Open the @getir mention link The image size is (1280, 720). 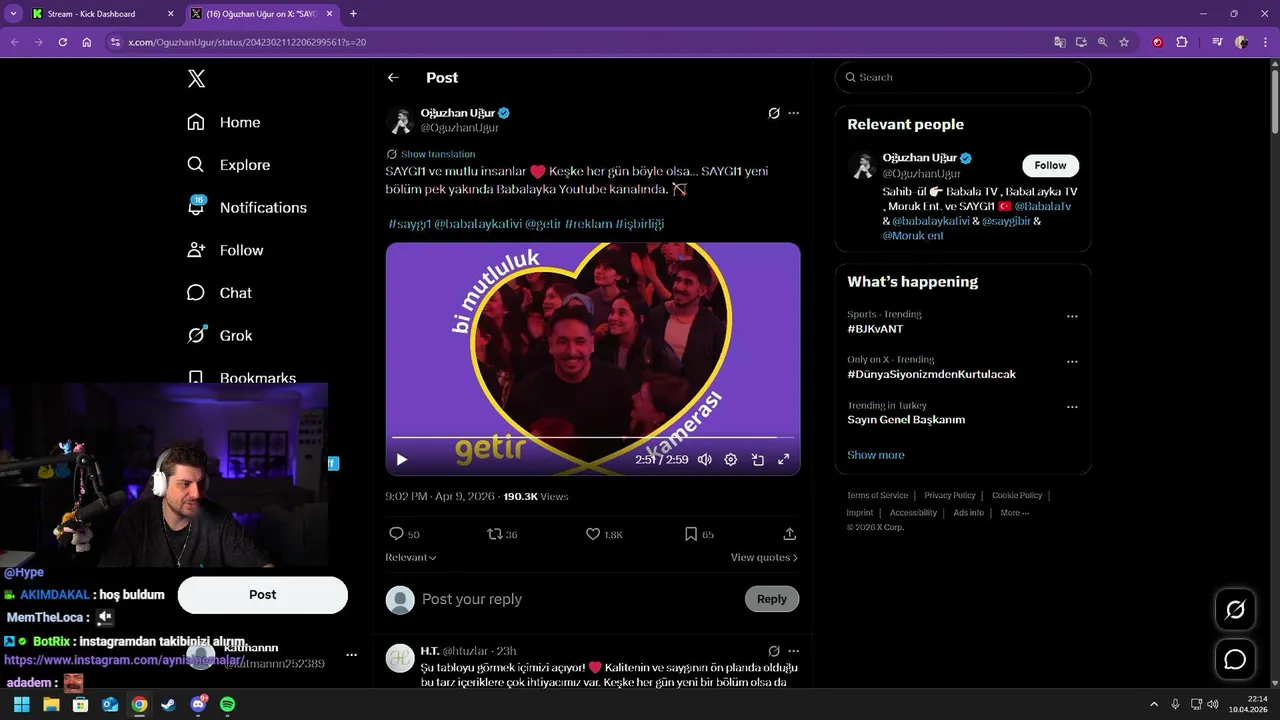[543, 223]
